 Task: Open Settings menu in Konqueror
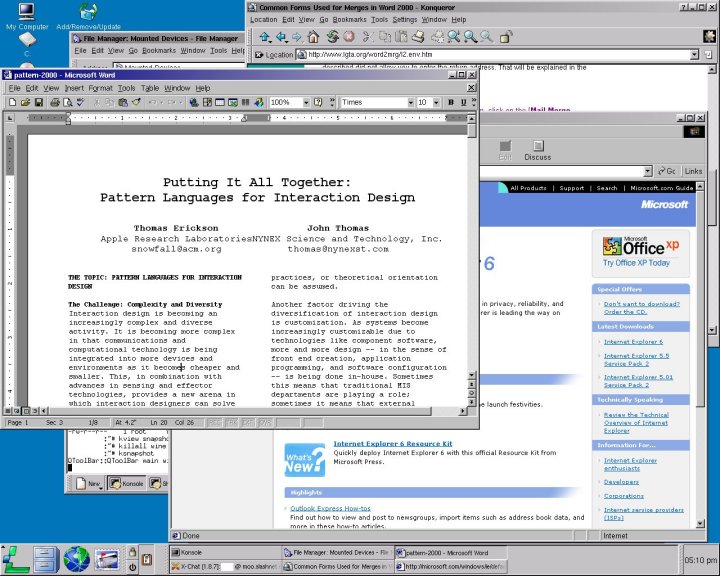(x=405, y=20)
